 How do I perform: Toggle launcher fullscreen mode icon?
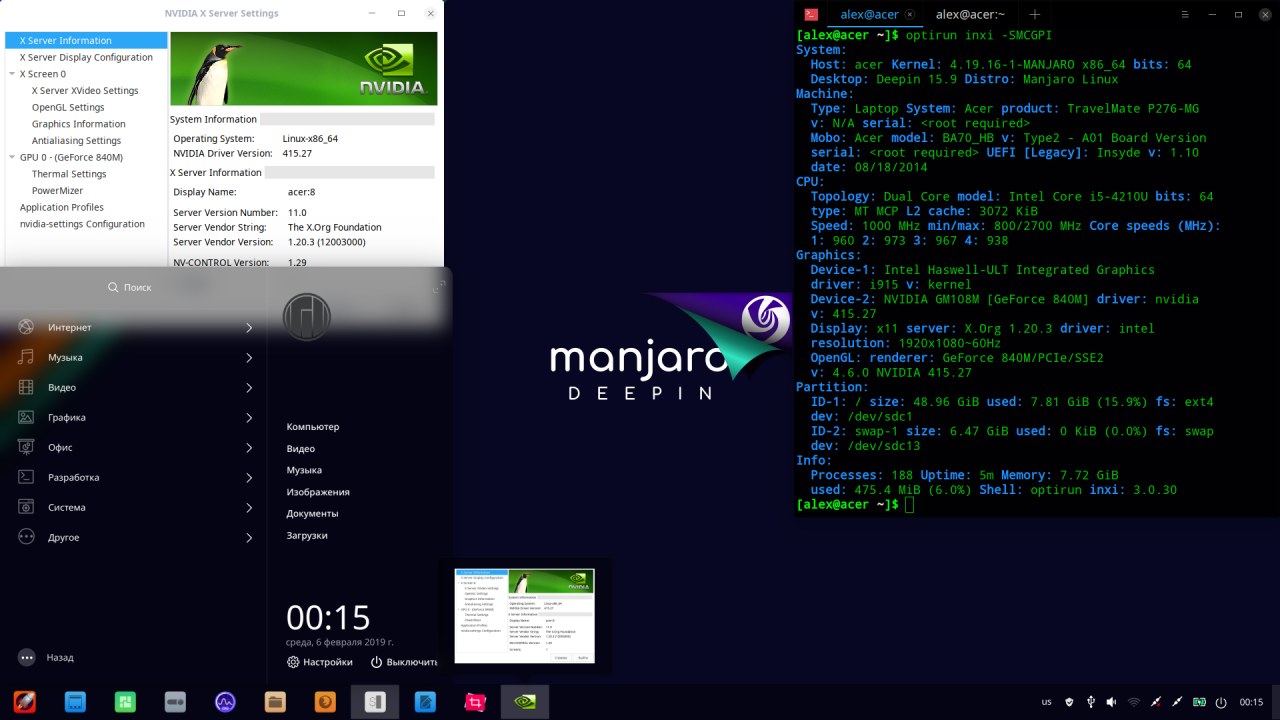click(x=438, y=287)
